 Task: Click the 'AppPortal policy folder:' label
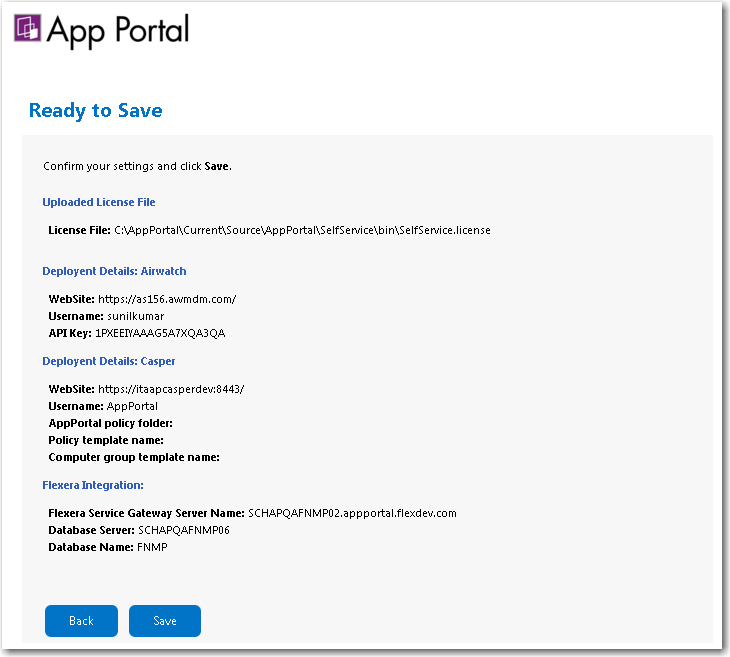[110, 423]
